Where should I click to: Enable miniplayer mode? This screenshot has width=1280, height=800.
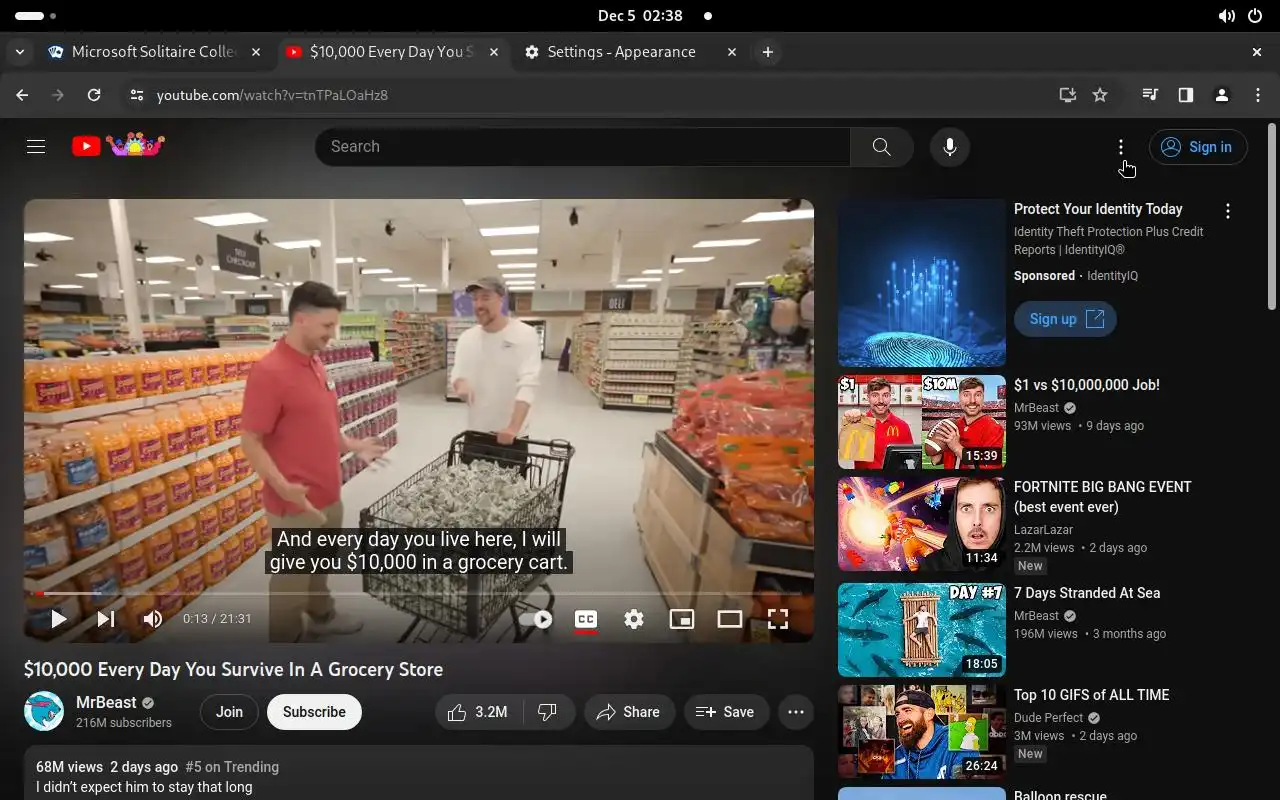point(682,619)
